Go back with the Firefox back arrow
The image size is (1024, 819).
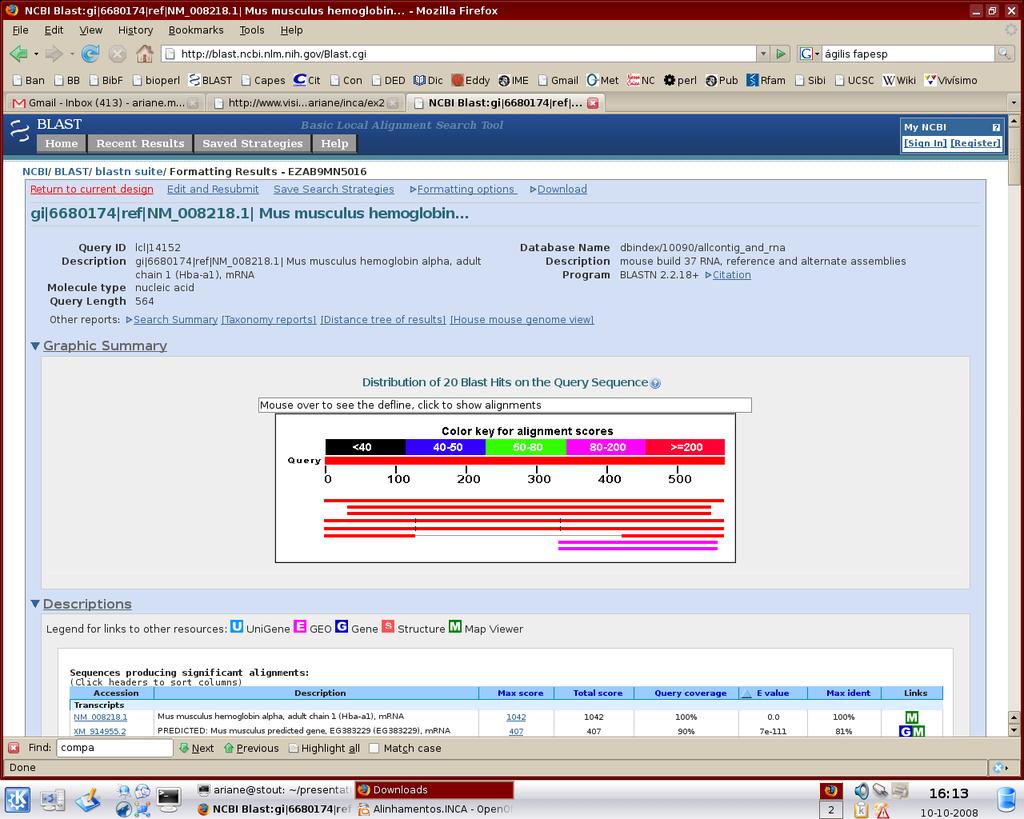click(x=18, y=54)
